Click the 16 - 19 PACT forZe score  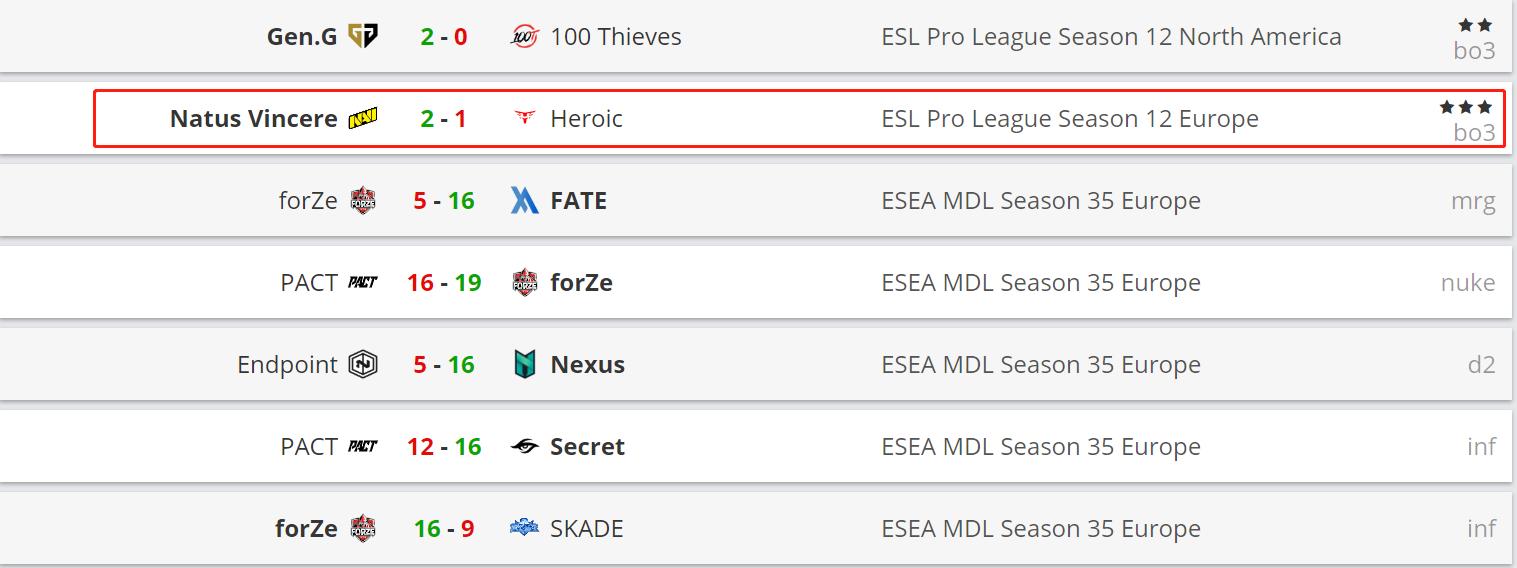(443, 283)
